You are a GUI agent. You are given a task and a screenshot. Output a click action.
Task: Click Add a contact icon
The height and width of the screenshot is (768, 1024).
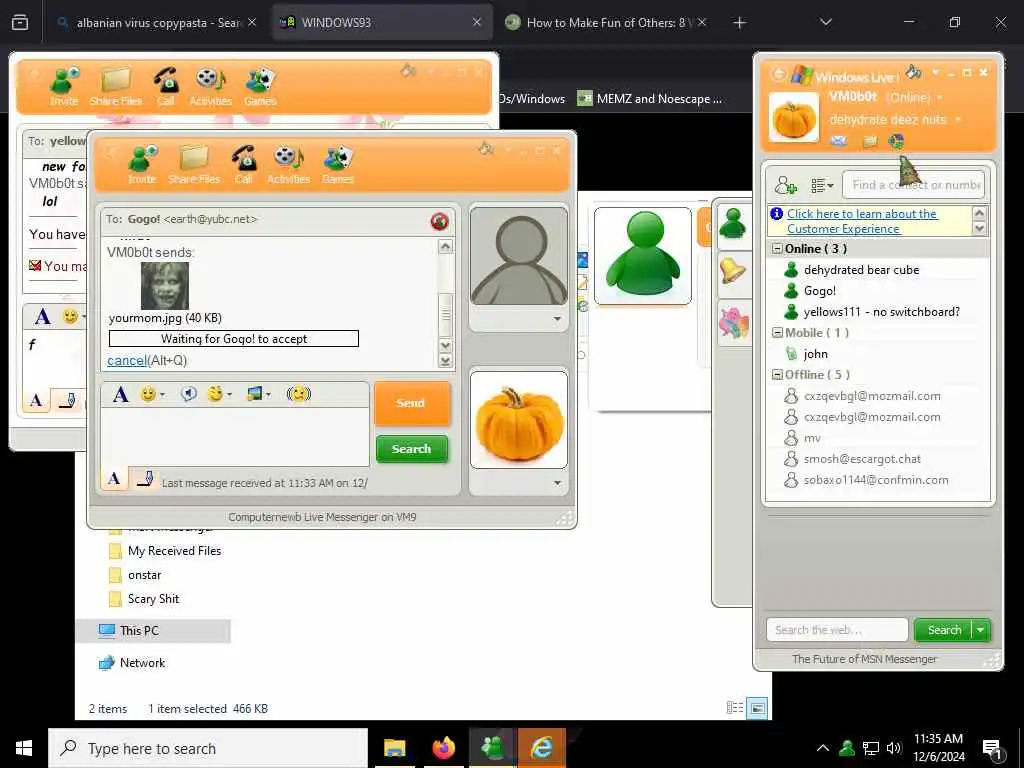point(786,185)
